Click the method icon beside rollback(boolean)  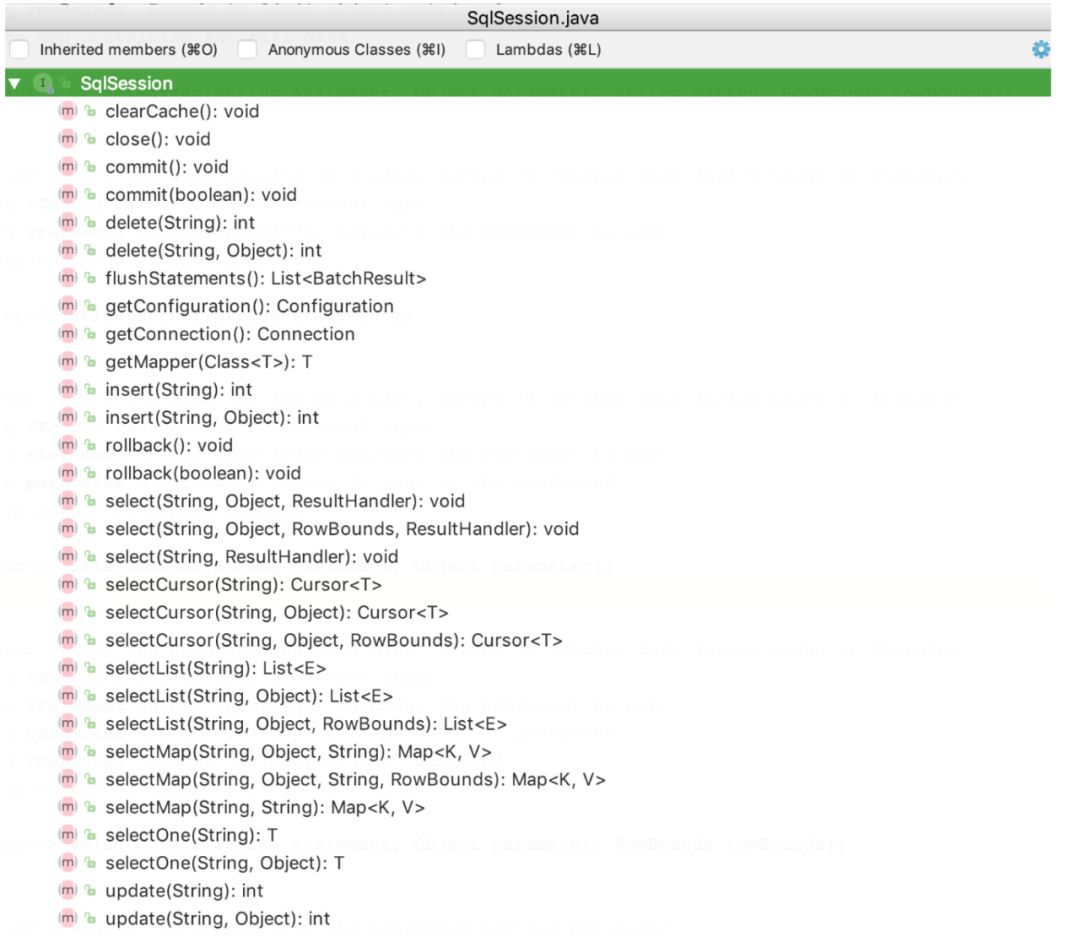pos(68,473)
